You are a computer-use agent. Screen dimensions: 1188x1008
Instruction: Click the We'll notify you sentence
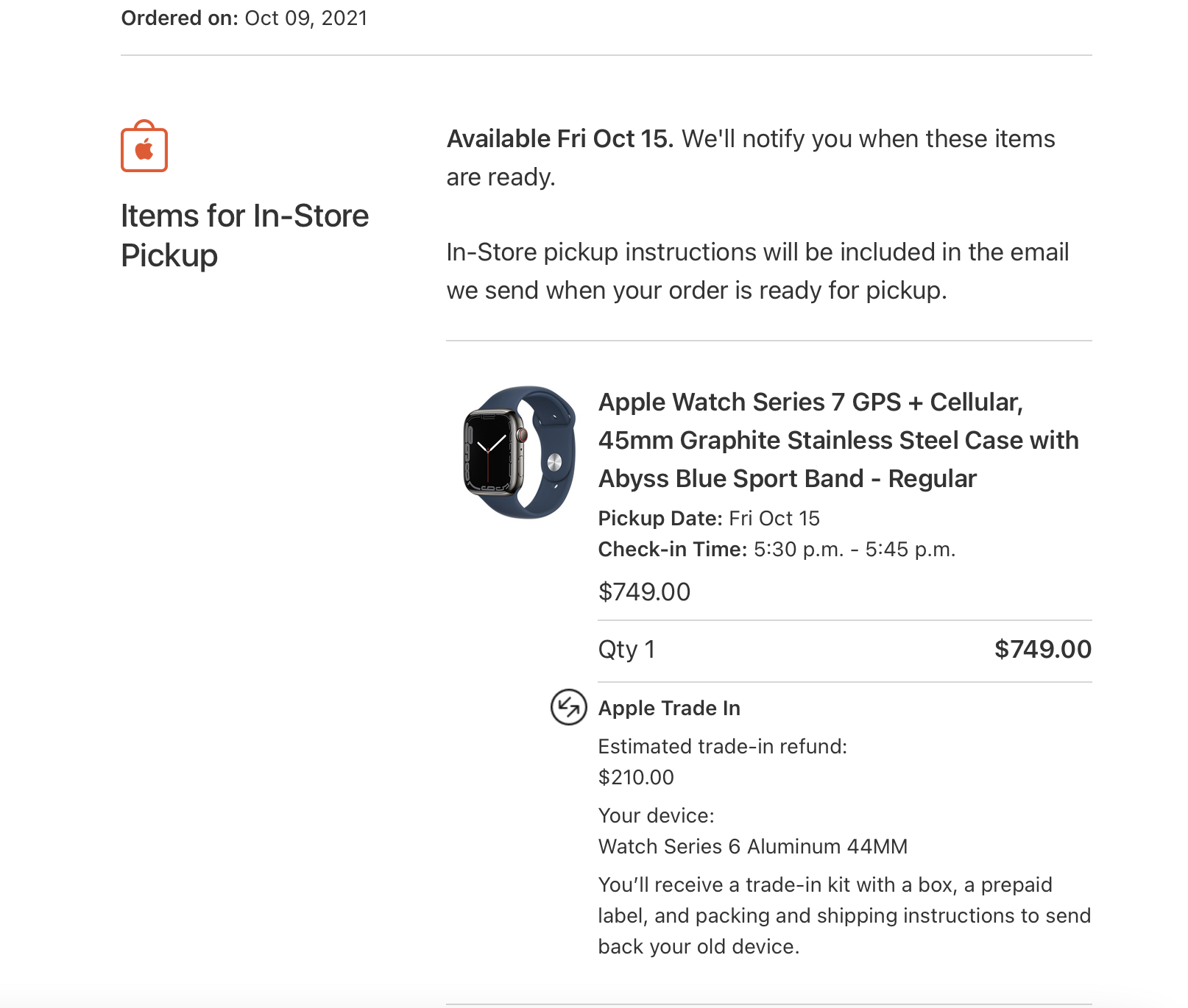click(868, 139)
